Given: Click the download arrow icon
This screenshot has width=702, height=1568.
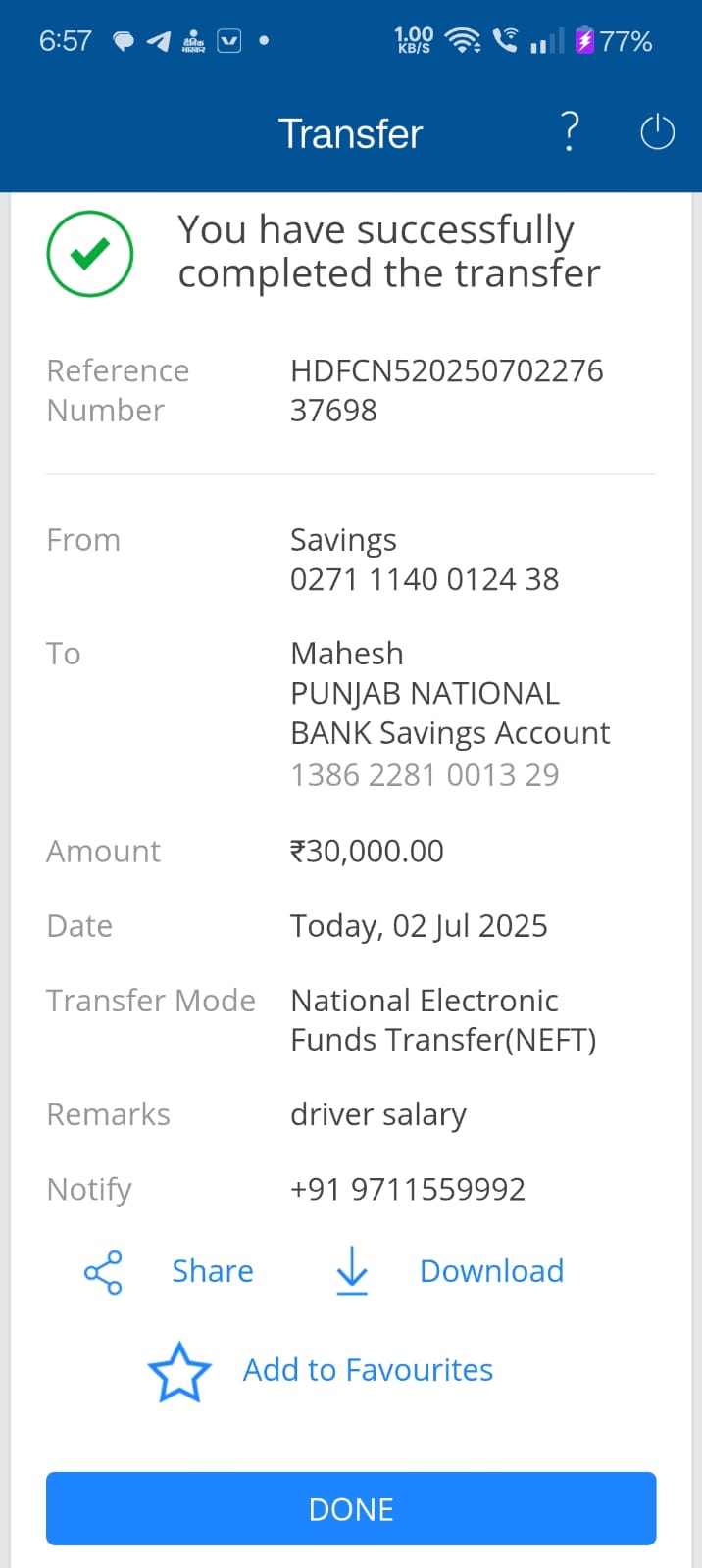Looking at the screenshot, I should point(352,1271).
